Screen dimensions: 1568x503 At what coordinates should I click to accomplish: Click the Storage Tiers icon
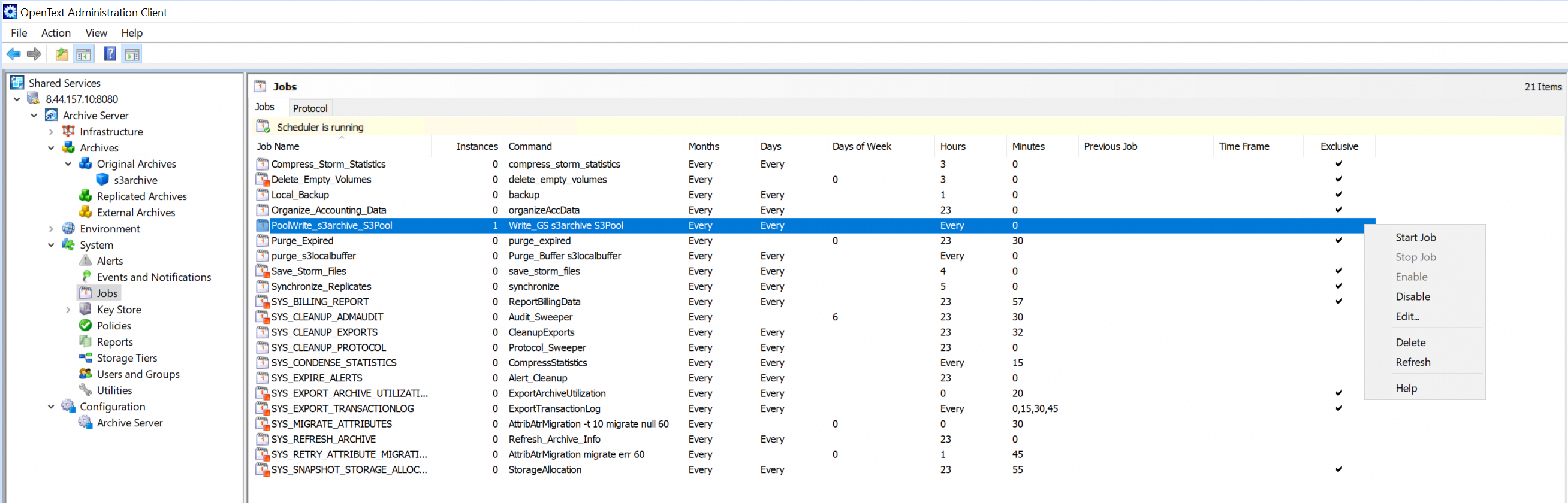click(85, 357)
